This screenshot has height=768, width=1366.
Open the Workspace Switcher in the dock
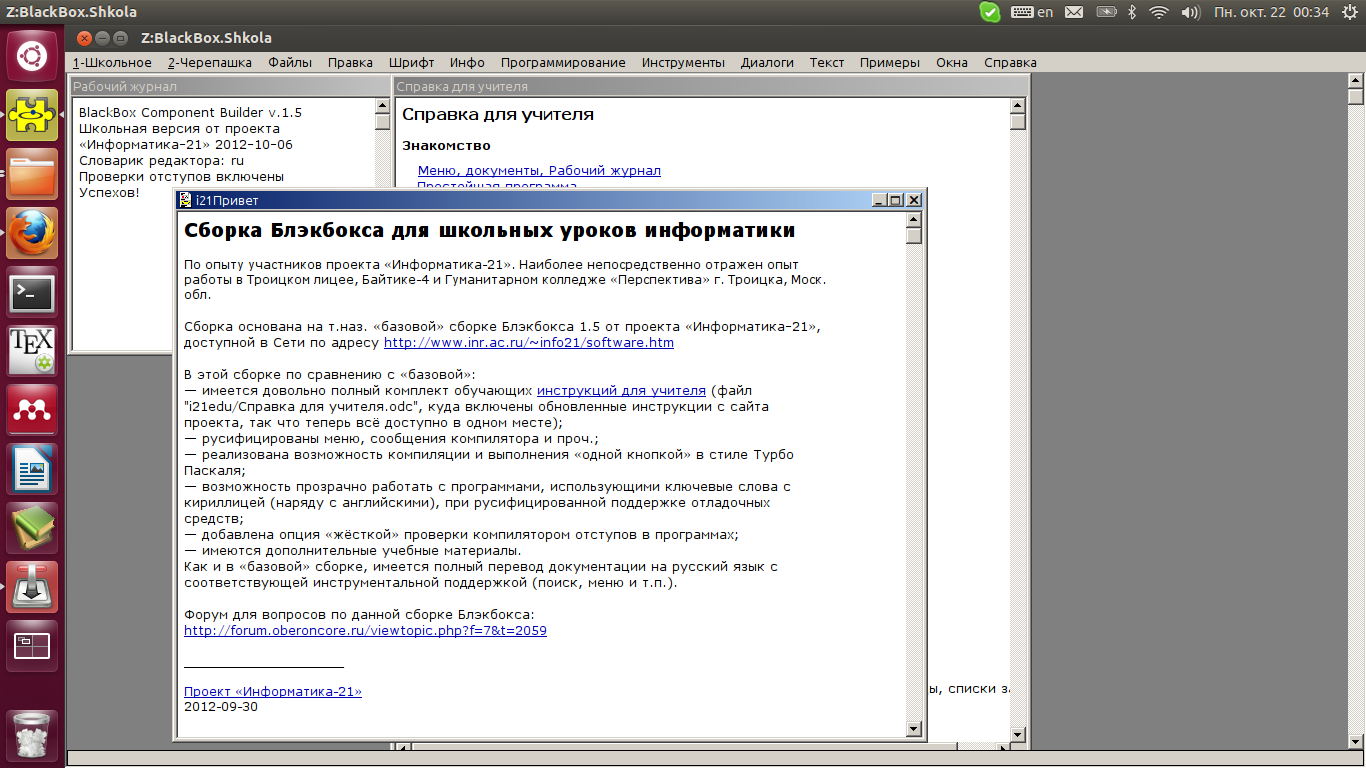(x=32, y=645)
